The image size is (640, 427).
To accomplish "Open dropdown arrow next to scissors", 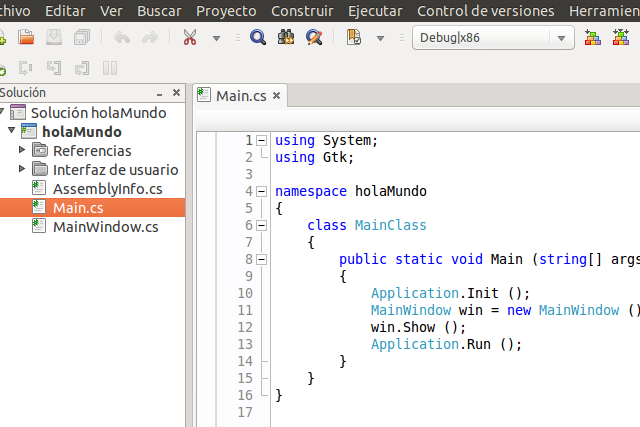I will tap(216, 38).
